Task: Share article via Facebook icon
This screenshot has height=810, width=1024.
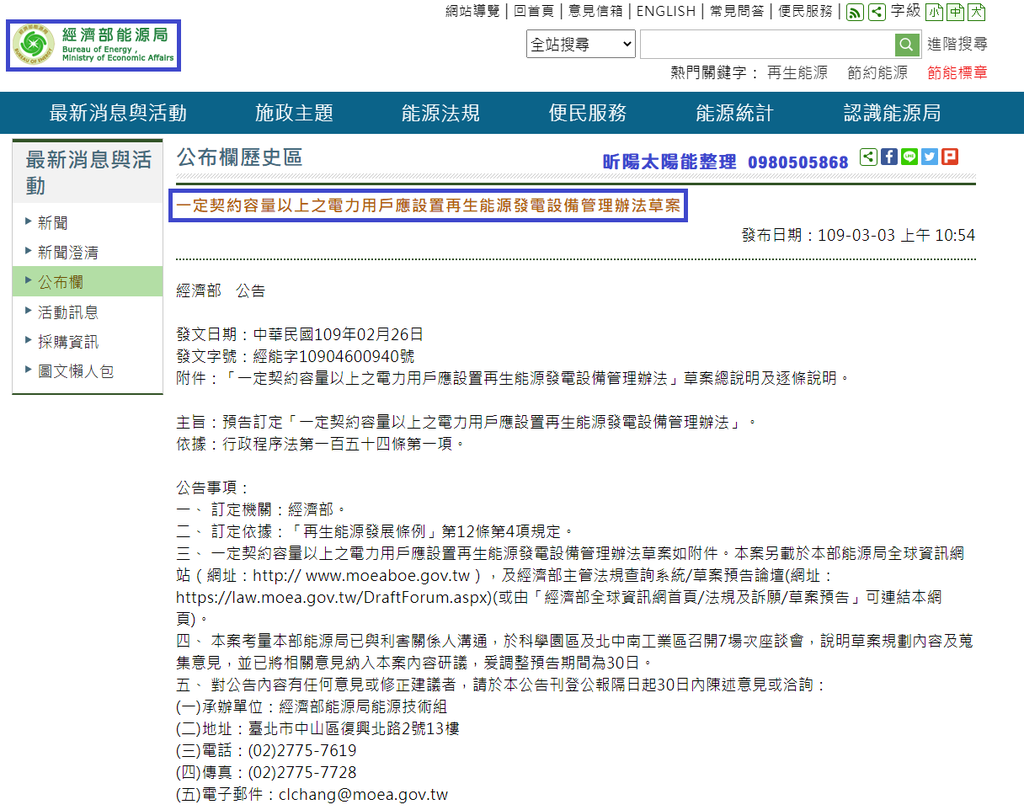Action: pos(889,157)
